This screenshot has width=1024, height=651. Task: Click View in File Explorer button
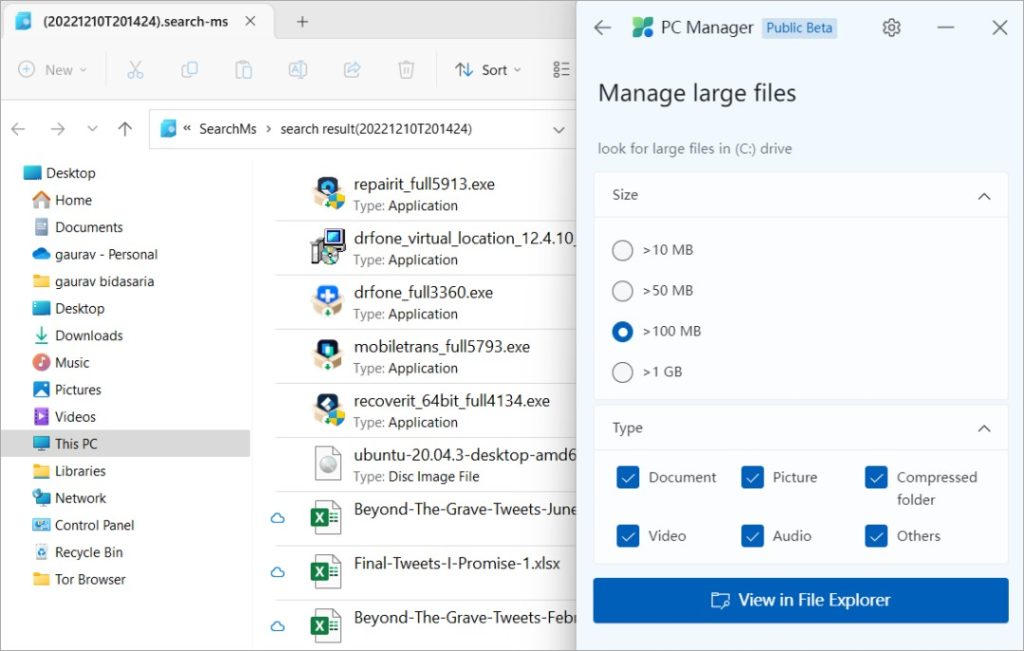click(800, 600)
